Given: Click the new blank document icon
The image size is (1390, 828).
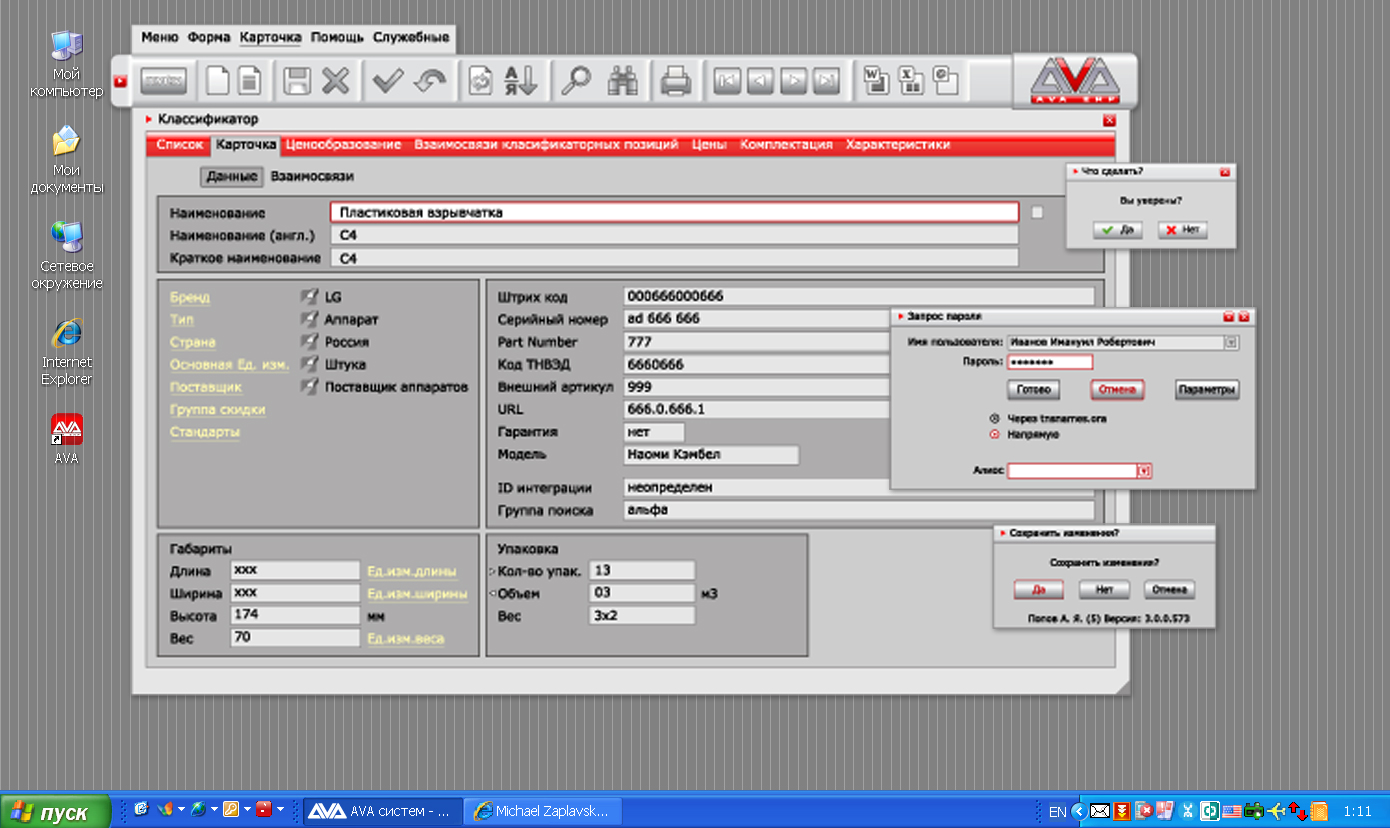Looking at the screenshot, I should coord(218,81).
